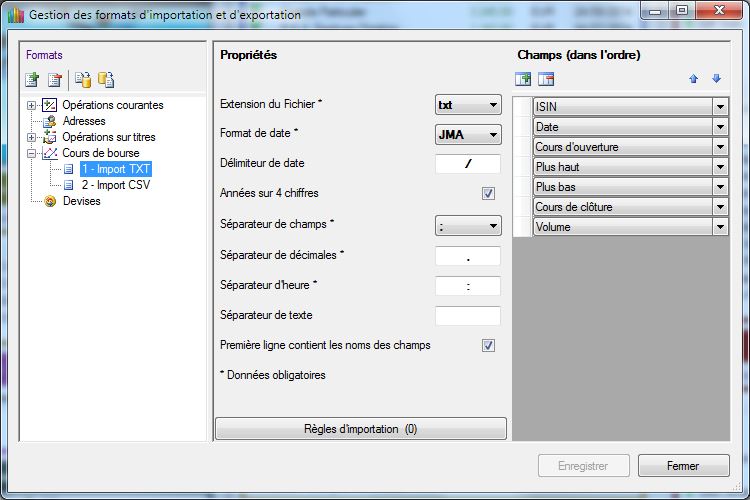This screenshot has width=750, height=500.
Task: Collapse the 'Cours de bourse' tree node
Action: pos(32,153)
